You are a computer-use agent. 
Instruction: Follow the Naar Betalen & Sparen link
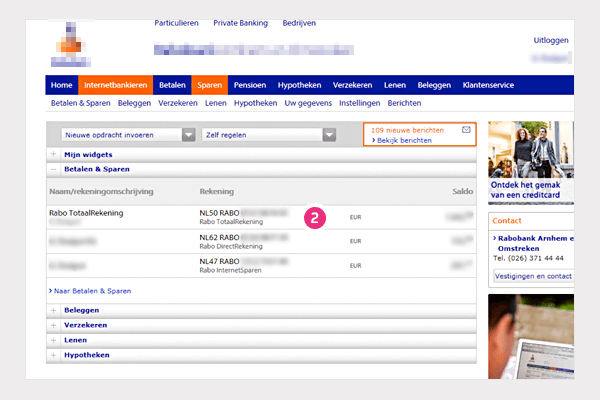90,291
